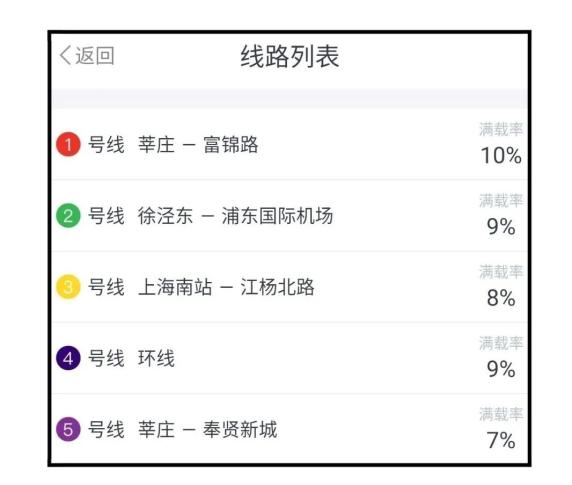The height and width of the screenshot is (485, 572).
Task: Select the 环线 loop line entry
Action: tap(290, 358)
